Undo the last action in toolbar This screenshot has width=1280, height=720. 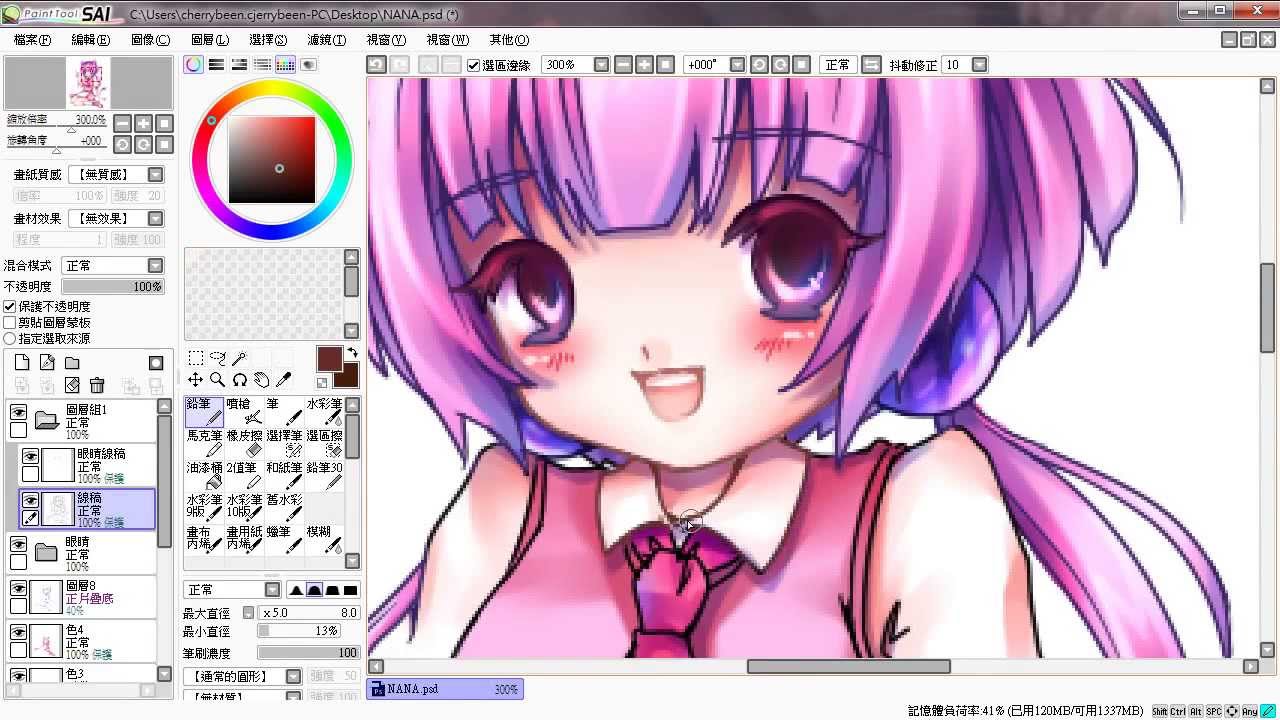(x=376, y=64)
